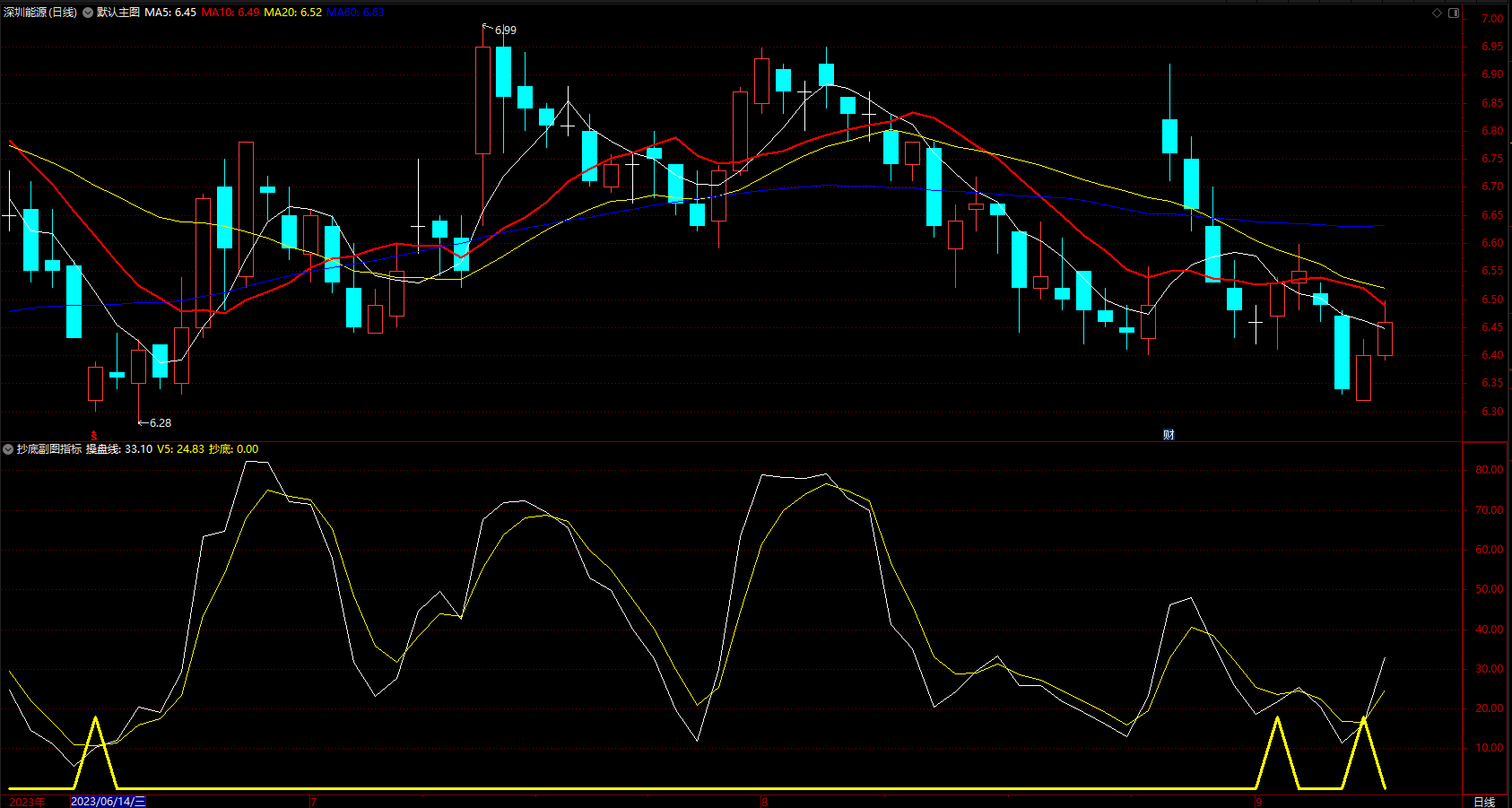The width and height of the screenshot is (1512, 808).
Task: Click the V5: 24.83 value
Action: coord(181,449)
